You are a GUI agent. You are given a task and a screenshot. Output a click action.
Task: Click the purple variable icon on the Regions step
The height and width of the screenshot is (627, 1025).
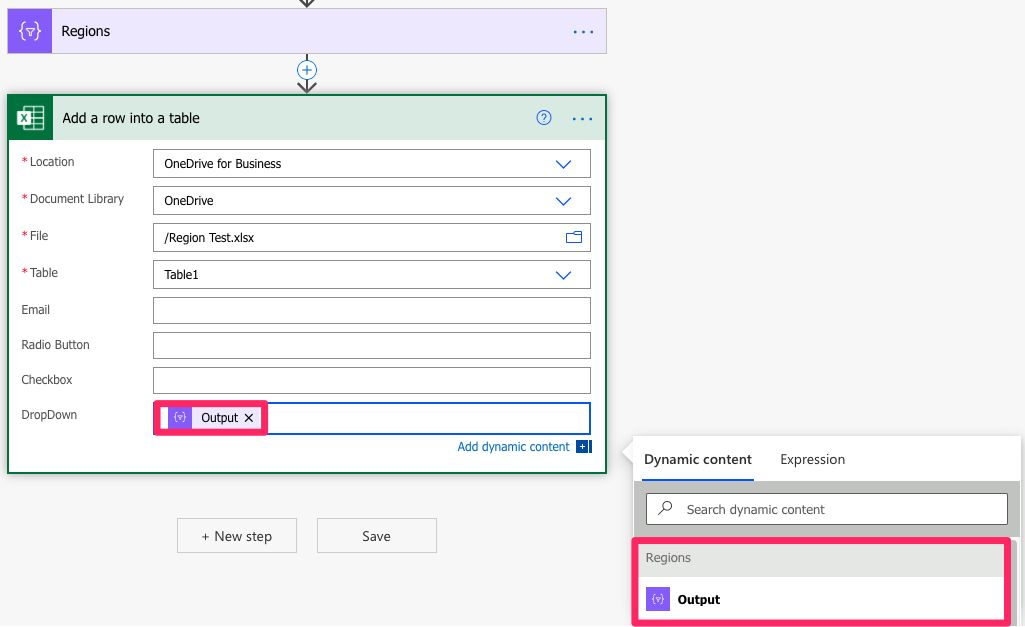pos(29,30)
